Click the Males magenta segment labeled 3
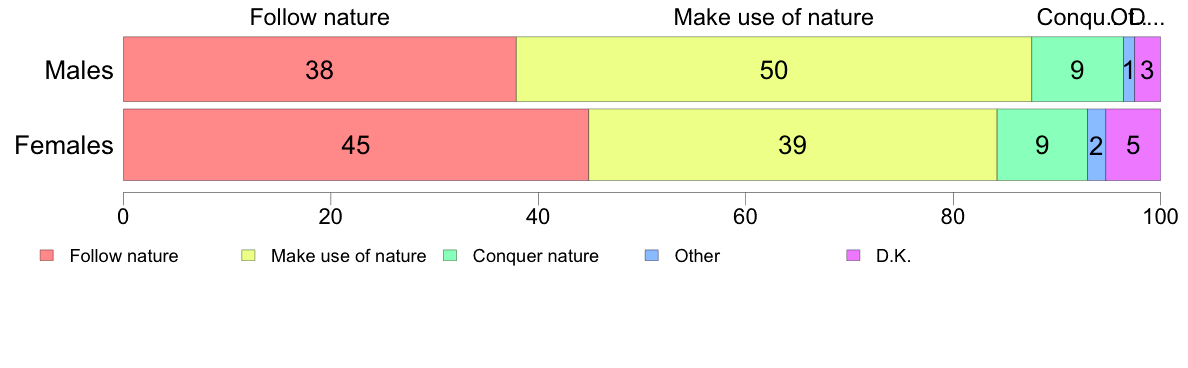Viewport: 1188px width, 368px height. [x=1147, y=69]
